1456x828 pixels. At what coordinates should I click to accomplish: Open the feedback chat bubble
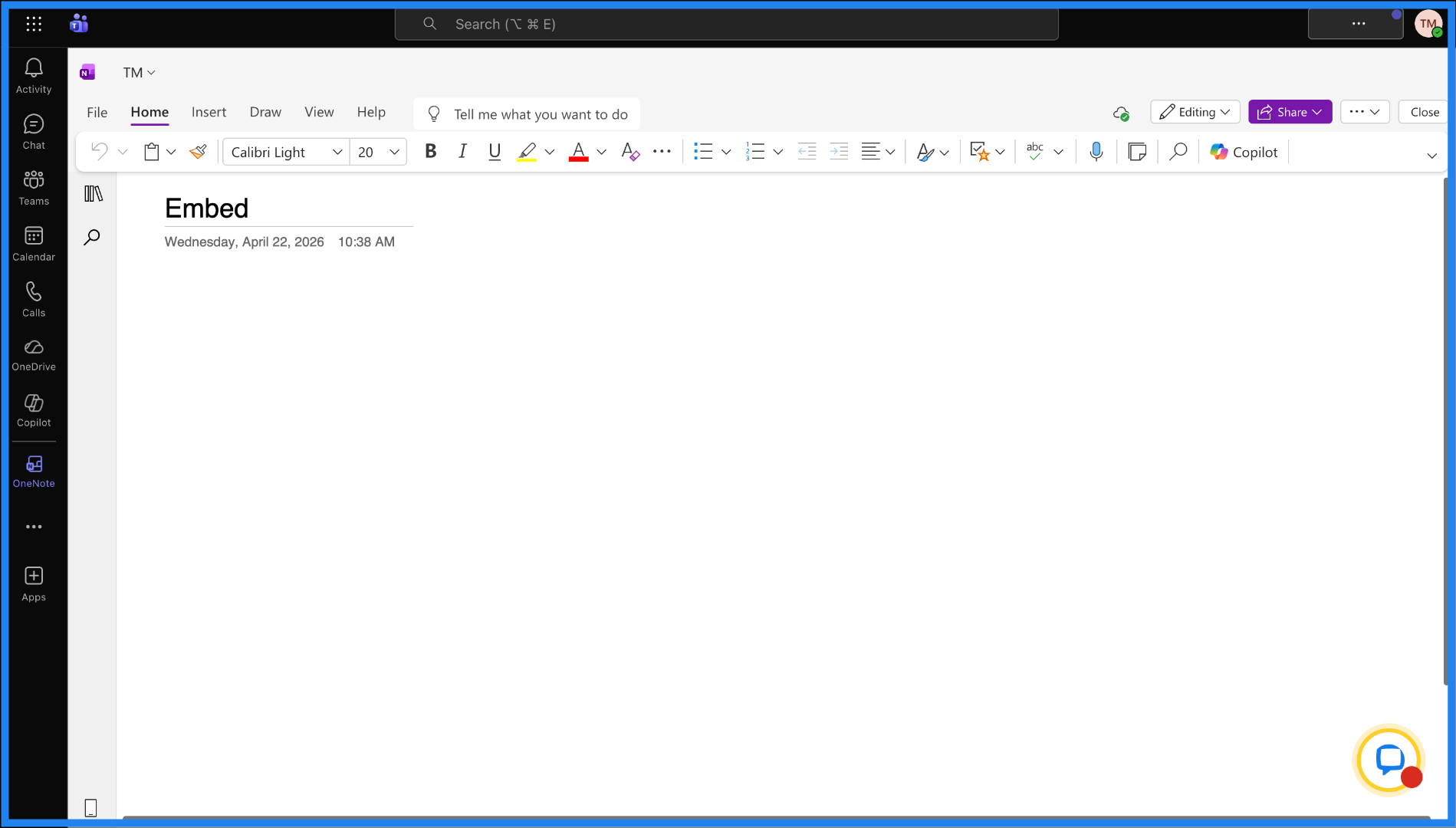[x=1389, y=760]
